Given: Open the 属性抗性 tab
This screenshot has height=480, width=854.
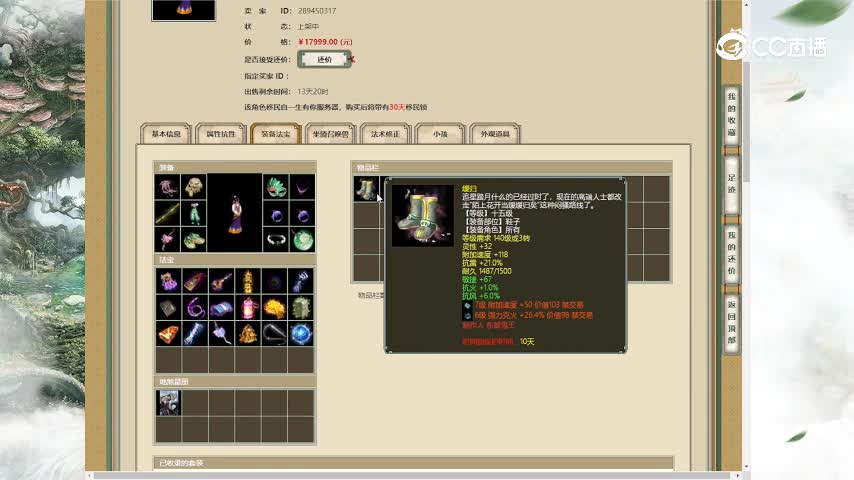Looking at the screenshot, I should pos(221,133).
